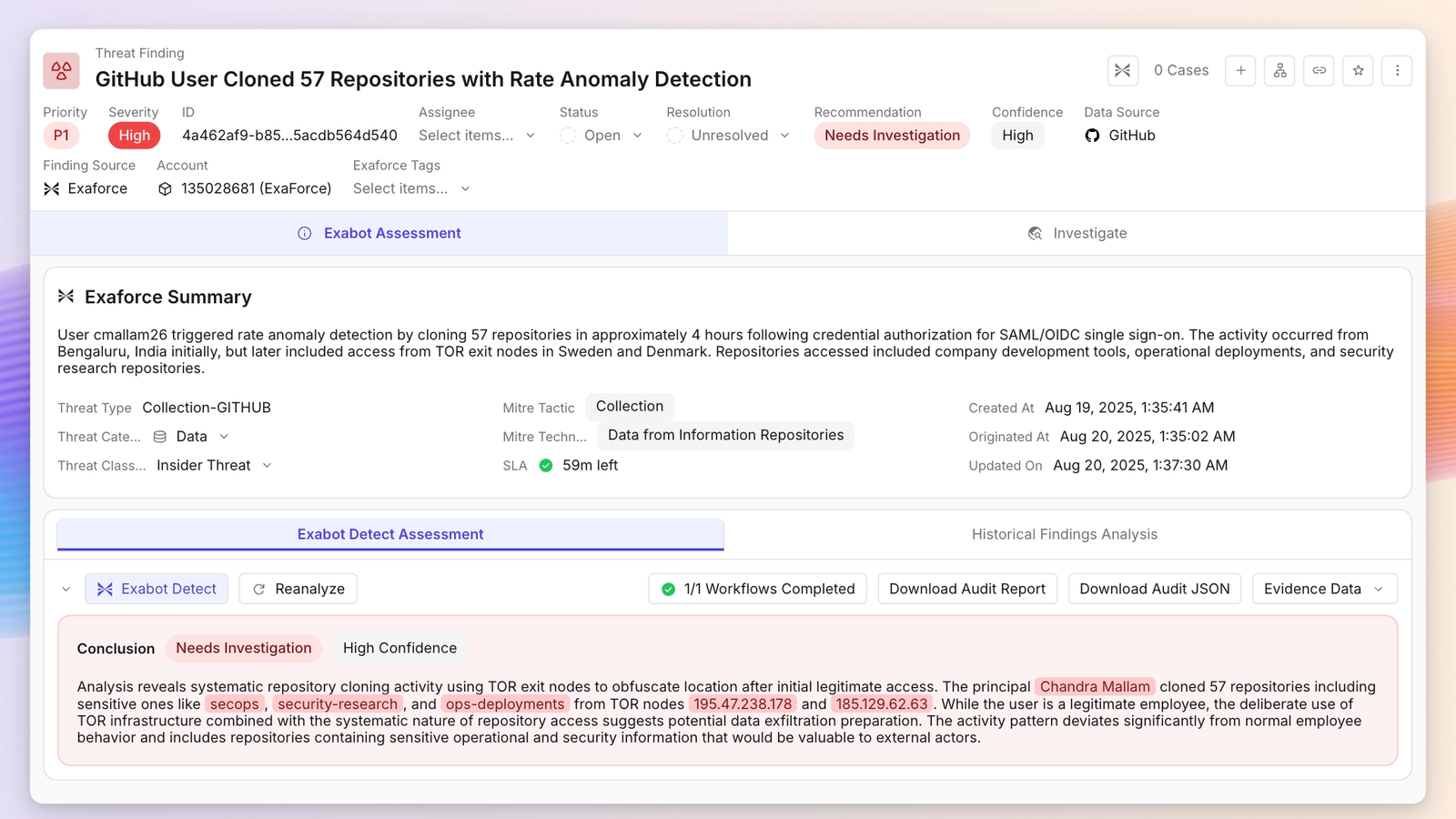This screenshot has height=819, width=1456.
Task: Click the red High severity badge
Action: coord(134,136)
